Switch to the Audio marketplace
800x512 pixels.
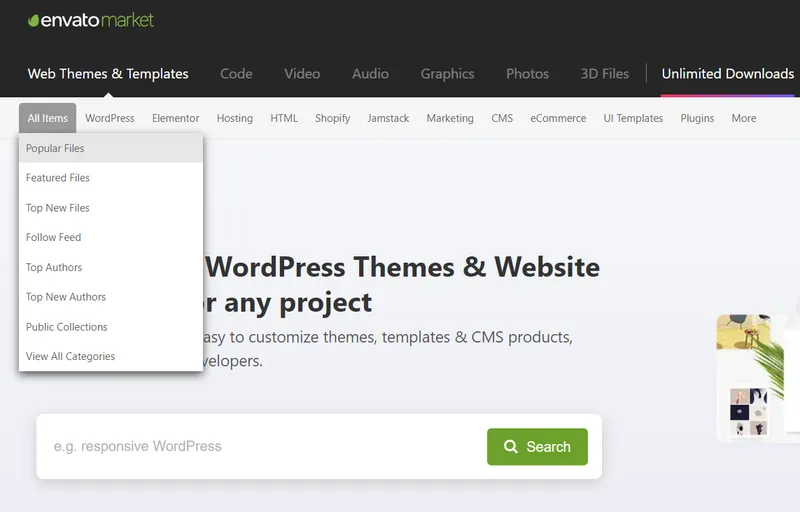[x=370, y=74]
